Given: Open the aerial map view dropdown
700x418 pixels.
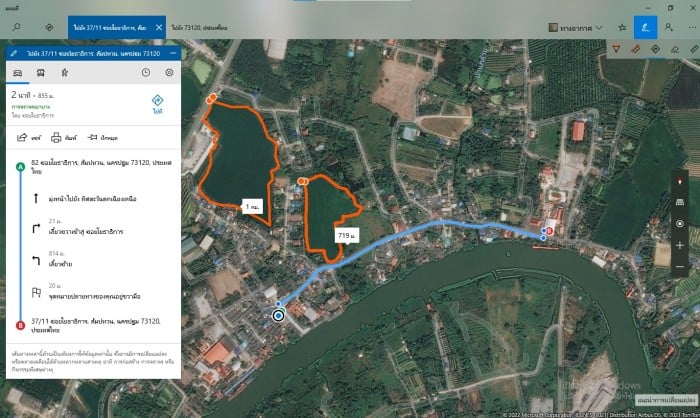Looking at the screenshot, I should (575, 28).
